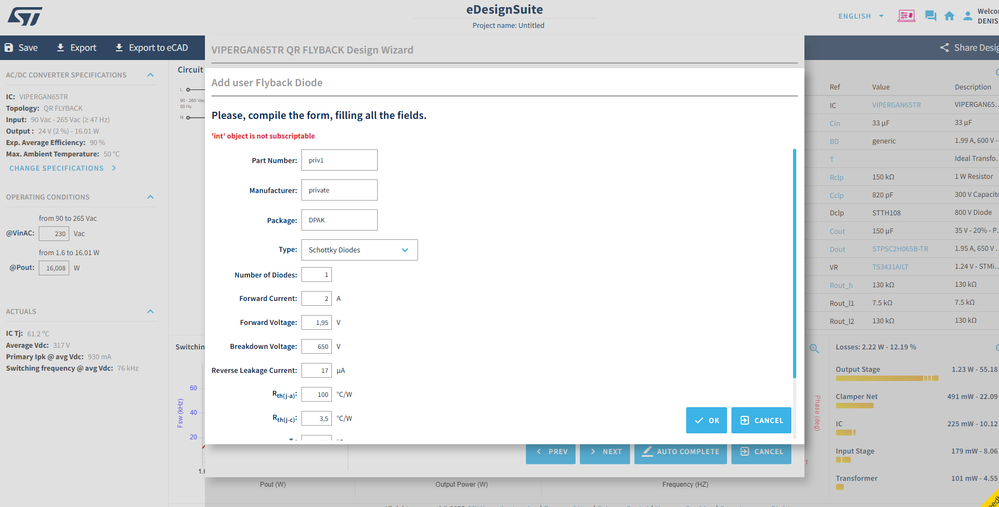Click CHANGE SPECIFICATIONS link
This screenshot has height=507, width=999.
coord(62,168)
